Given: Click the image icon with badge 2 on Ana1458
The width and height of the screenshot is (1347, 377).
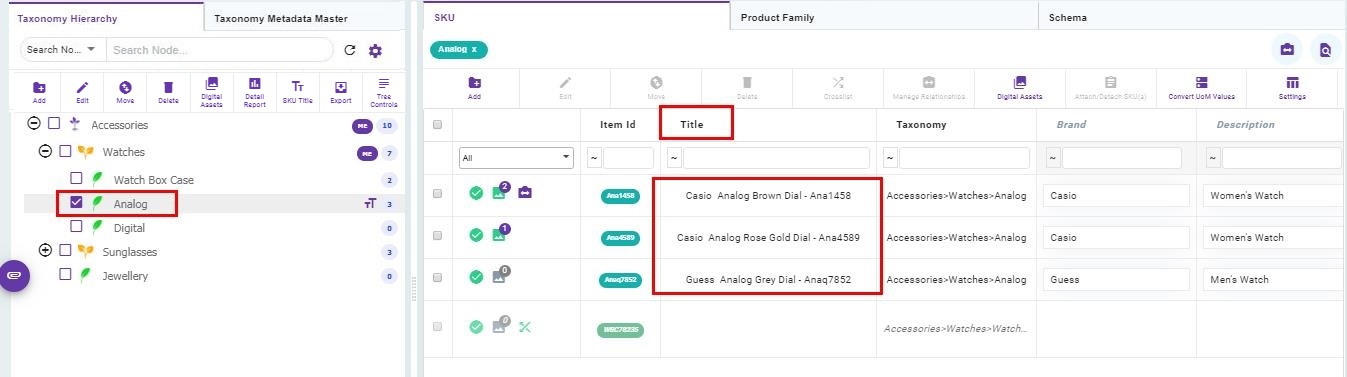Looking at the screenshot, I should click(499, 193).
